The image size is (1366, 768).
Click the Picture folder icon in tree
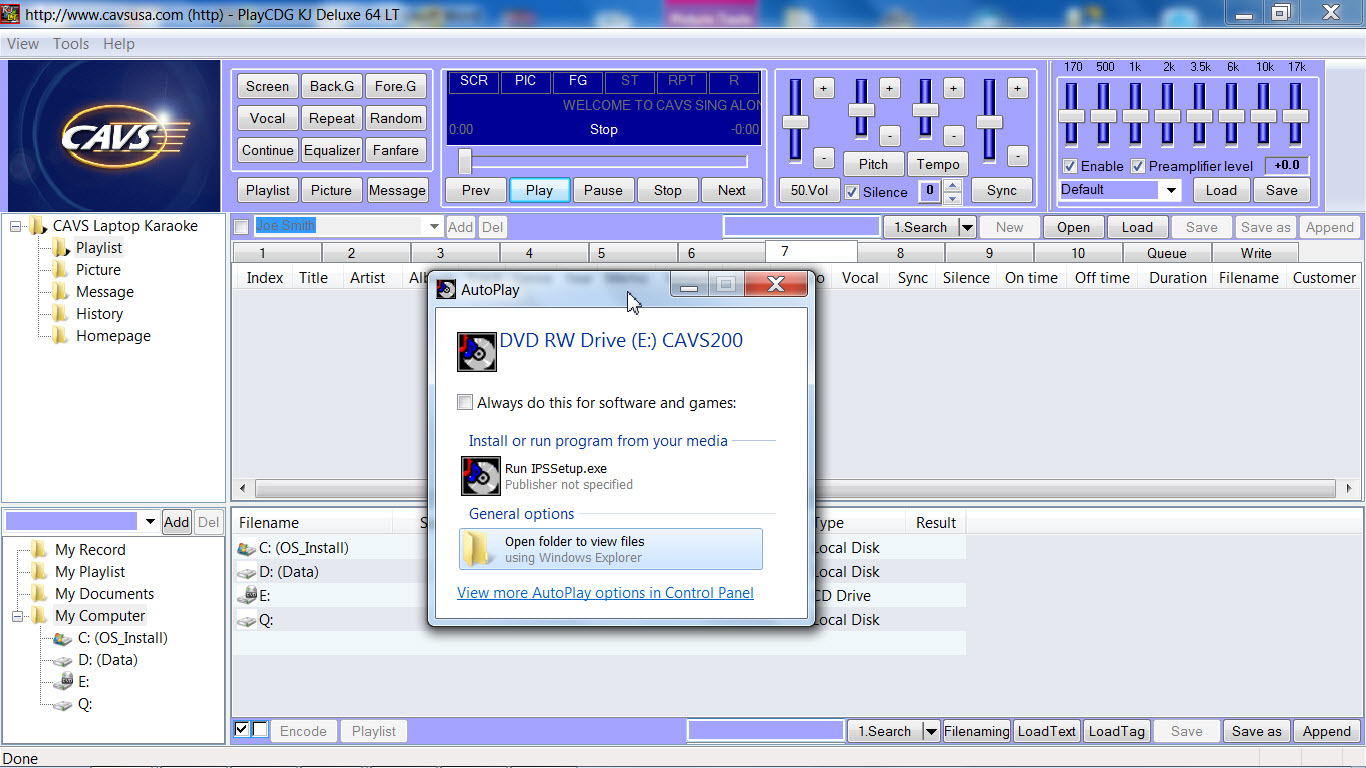pyautogui.click(x=62, y=270)
